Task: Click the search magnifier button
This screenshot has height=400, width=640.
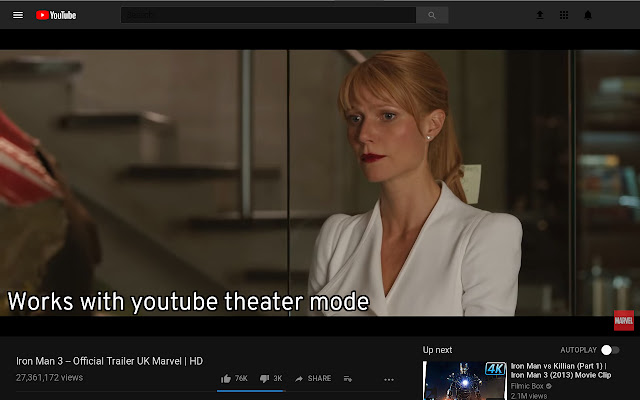Action: click(x=432, y=15)
